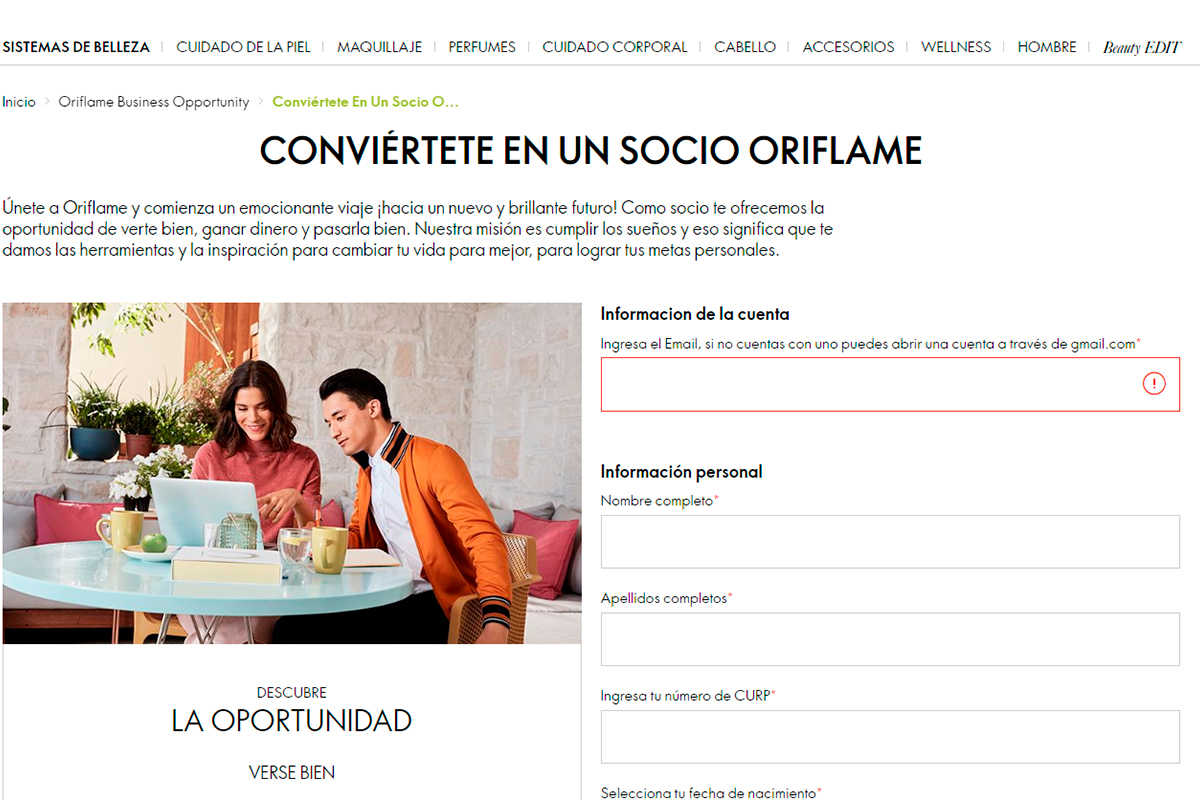
Task: Open Oriflame Business Opportunity breadcrumb
Action: click(x=154, y=102)
